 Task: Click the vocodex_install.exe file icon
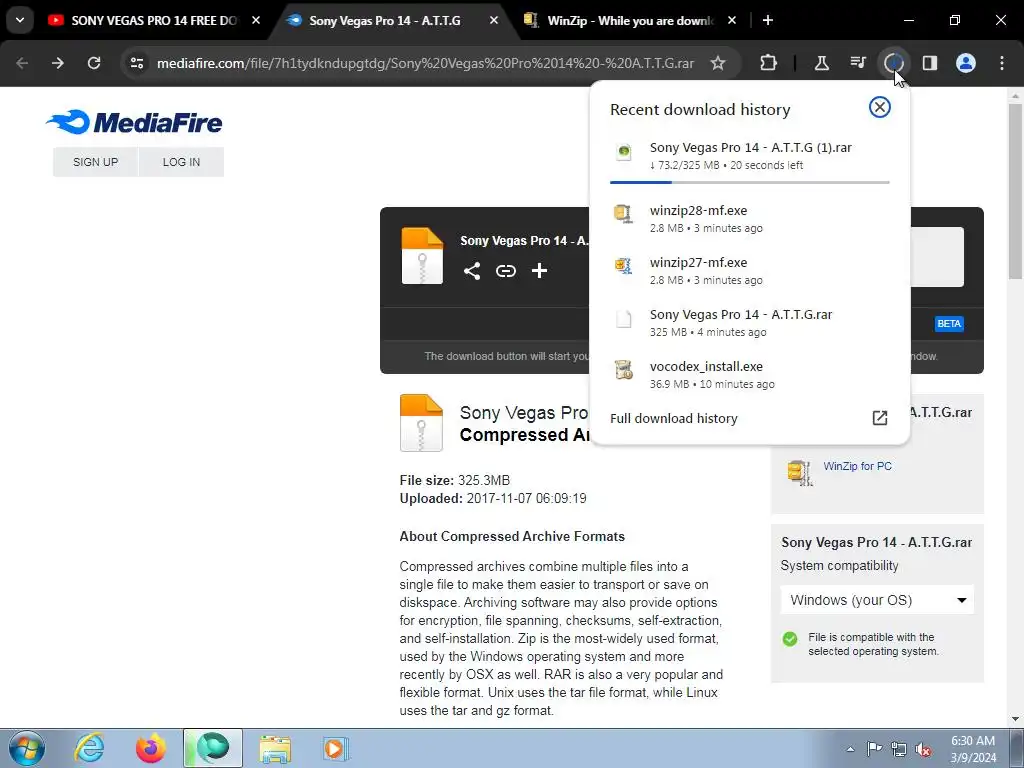click(x=624, y=370)
